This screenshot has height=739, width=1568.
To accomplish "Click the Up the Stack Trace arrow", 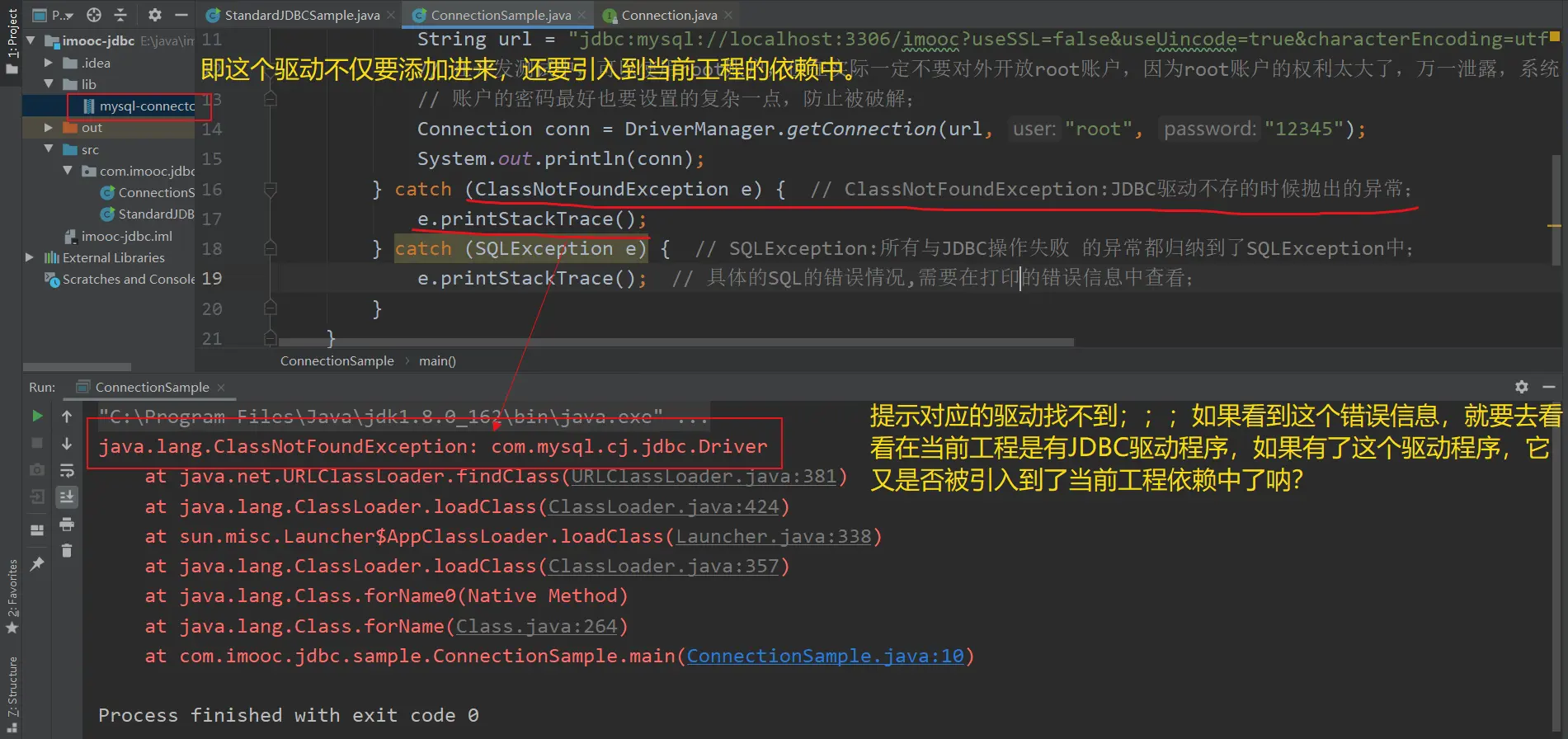I will pos(67,417).
